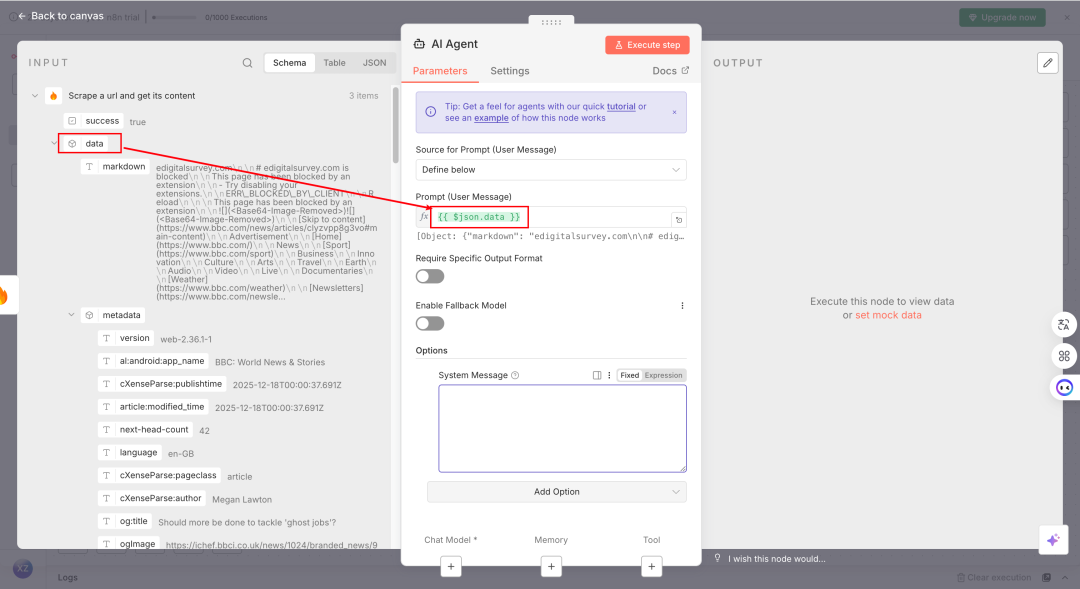Open System Message focus panel icon
The width and height of the screenshot is (1080, 589).
[x=597, y=375]
